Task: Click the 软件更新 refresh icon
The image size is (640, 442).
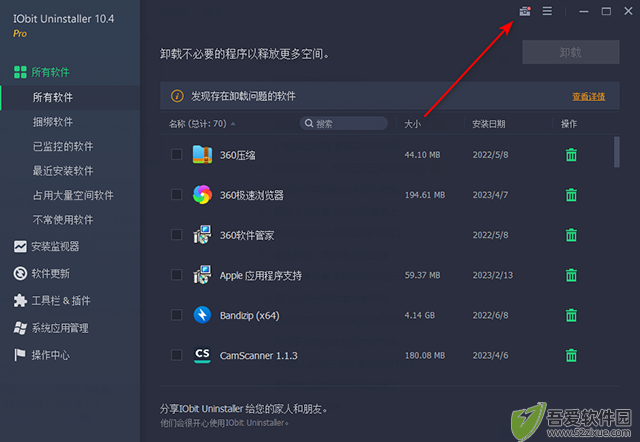Action: click(20, 273)
